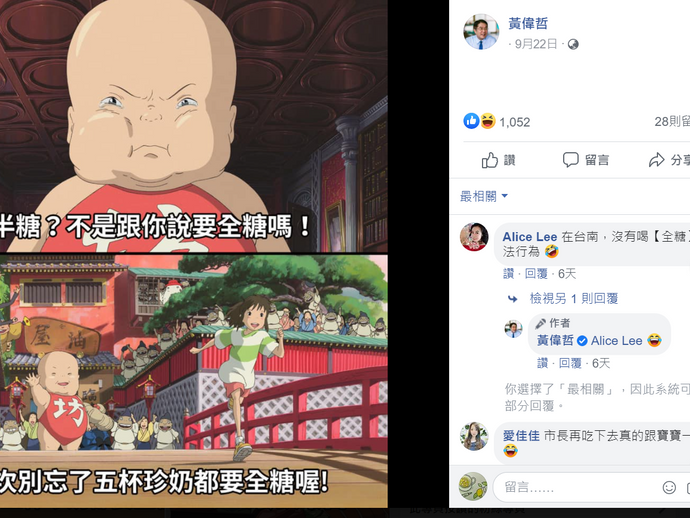Click the 黃偉哲 page name link
This screenshot has height=518, width=690.
(x=528, y=23)
